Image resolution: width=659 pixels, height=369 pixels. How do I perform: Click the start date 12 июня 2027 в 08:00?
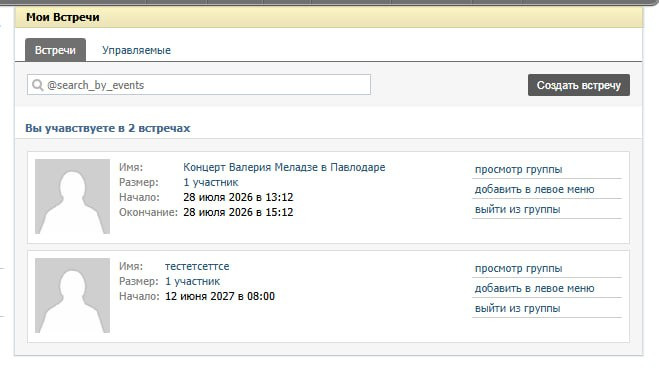click(x=220, y=296)
